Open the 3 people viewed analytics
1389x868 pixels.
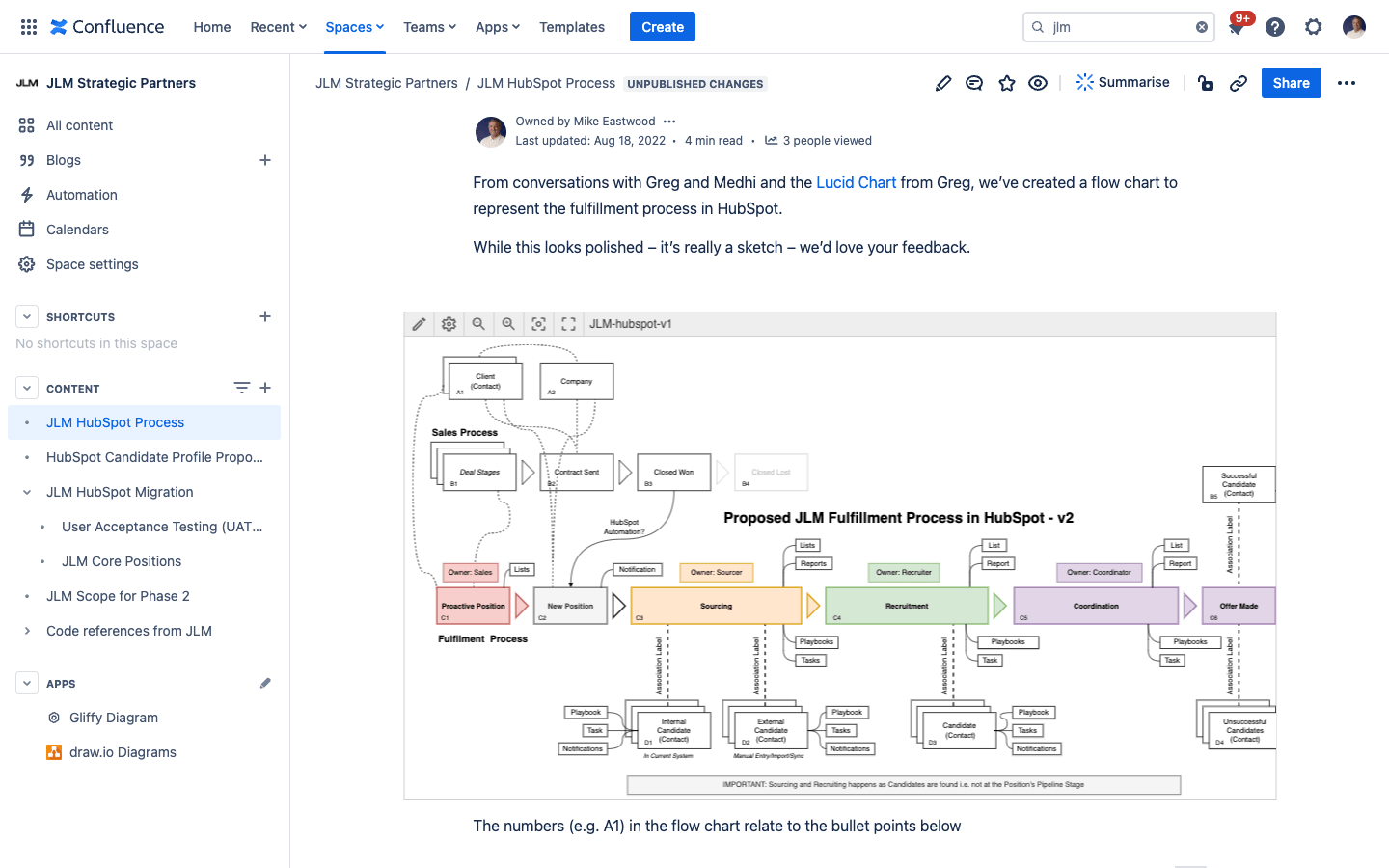click(818, 141)
